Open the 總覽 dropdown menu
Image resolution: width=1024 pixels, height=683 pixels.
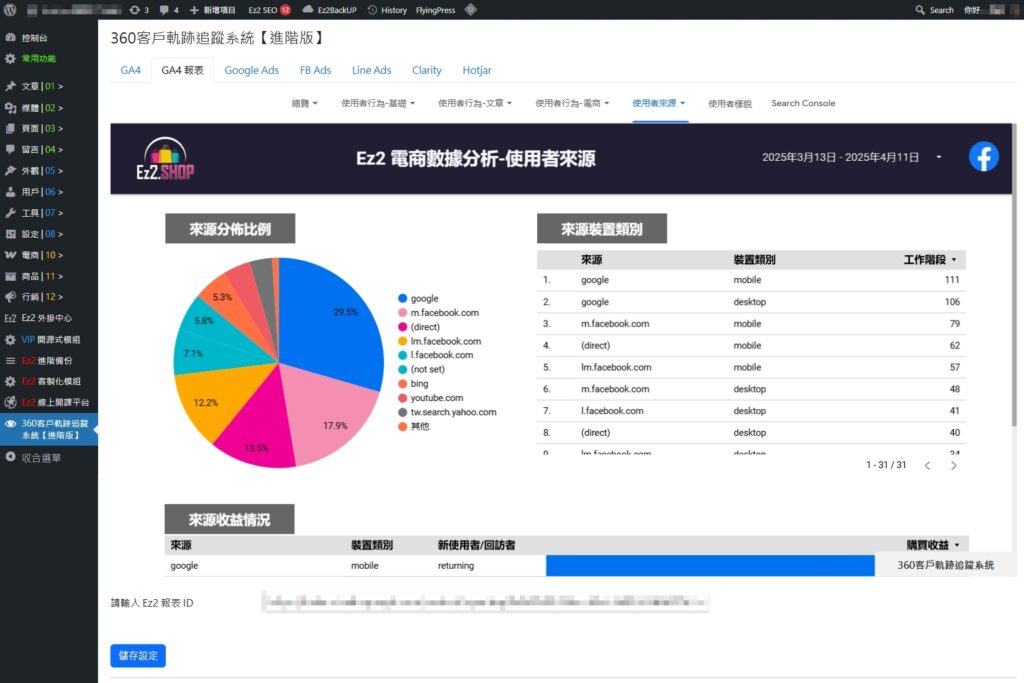click(x=304, y=103)
